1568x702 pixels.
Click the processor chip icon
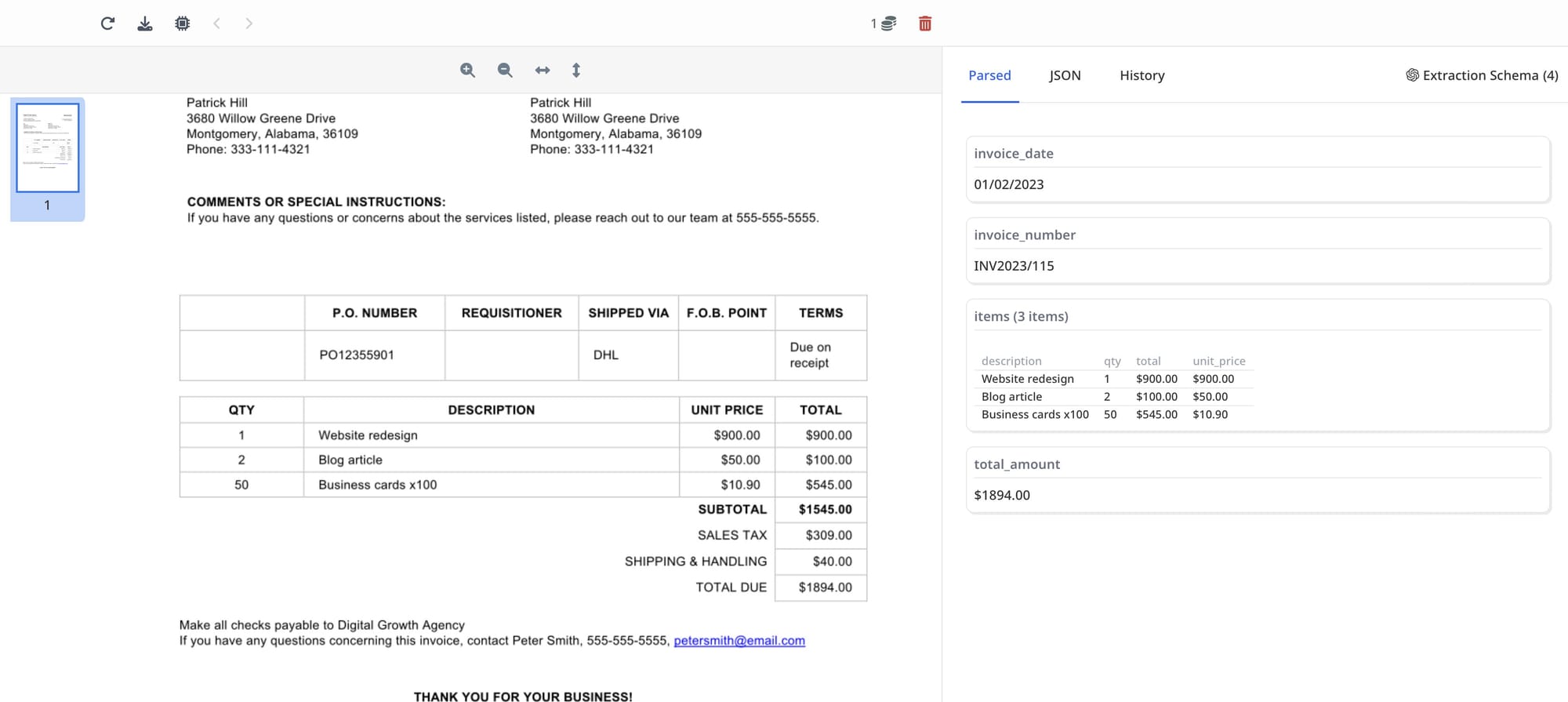(x=183, y=24)
